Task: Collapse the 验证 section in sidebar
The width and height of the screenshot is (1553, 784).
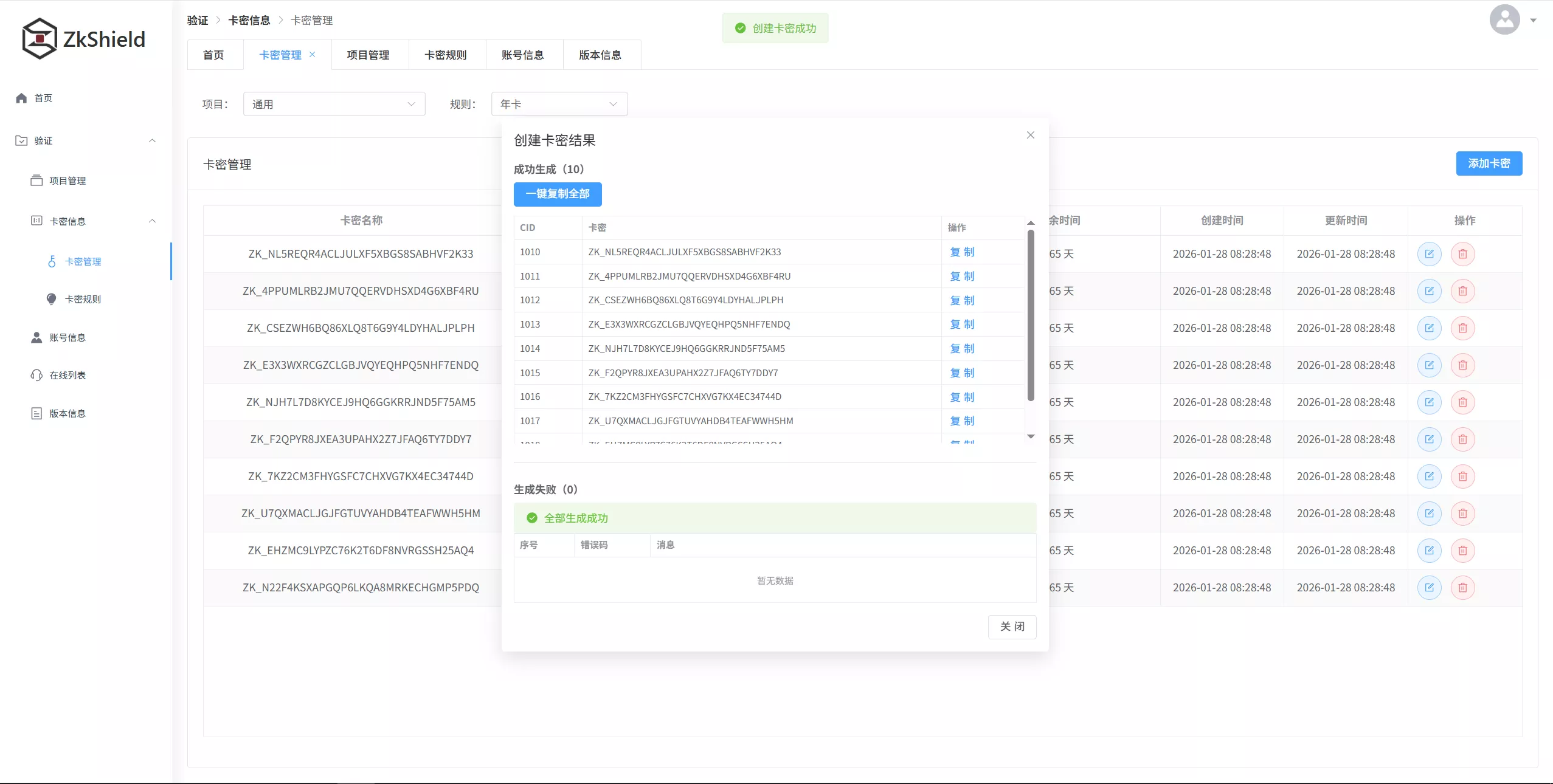Action: pos(152,140)
